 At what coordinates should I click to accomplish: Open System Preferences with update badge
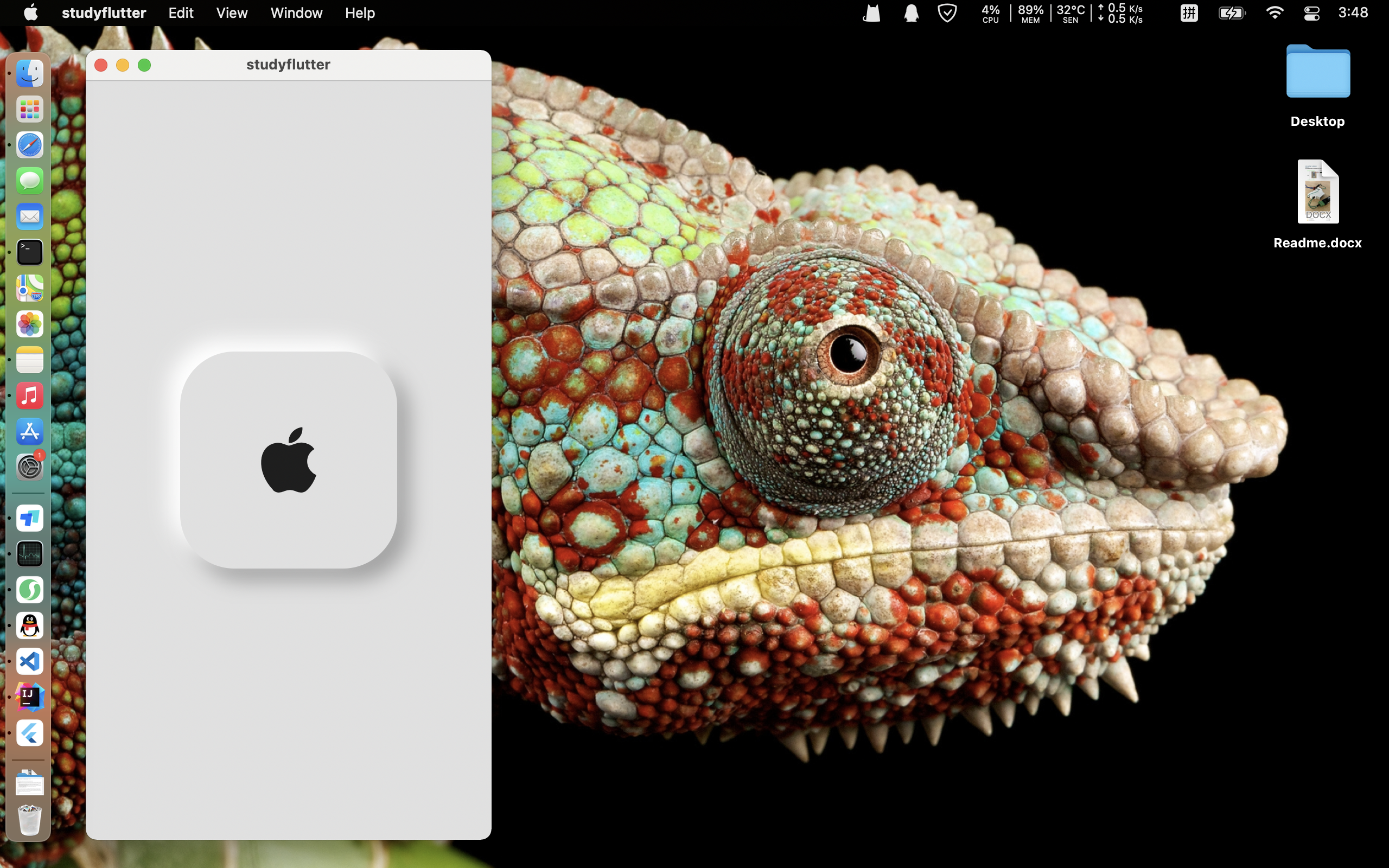[x=30, y=467]
